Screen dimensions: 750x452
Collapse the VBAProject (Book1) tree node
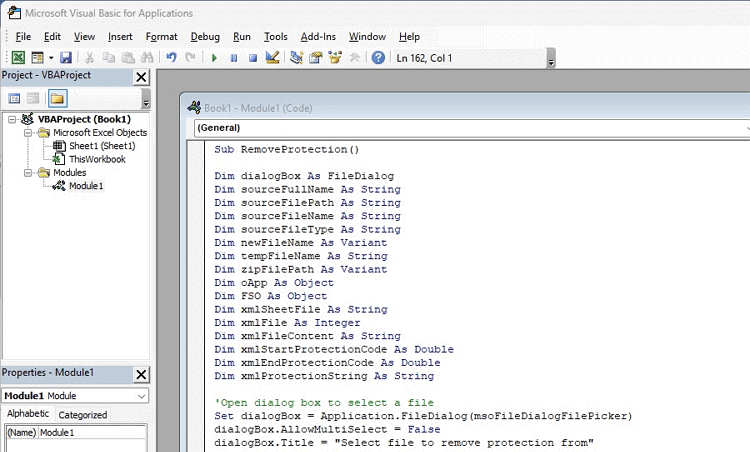point(12,119)
